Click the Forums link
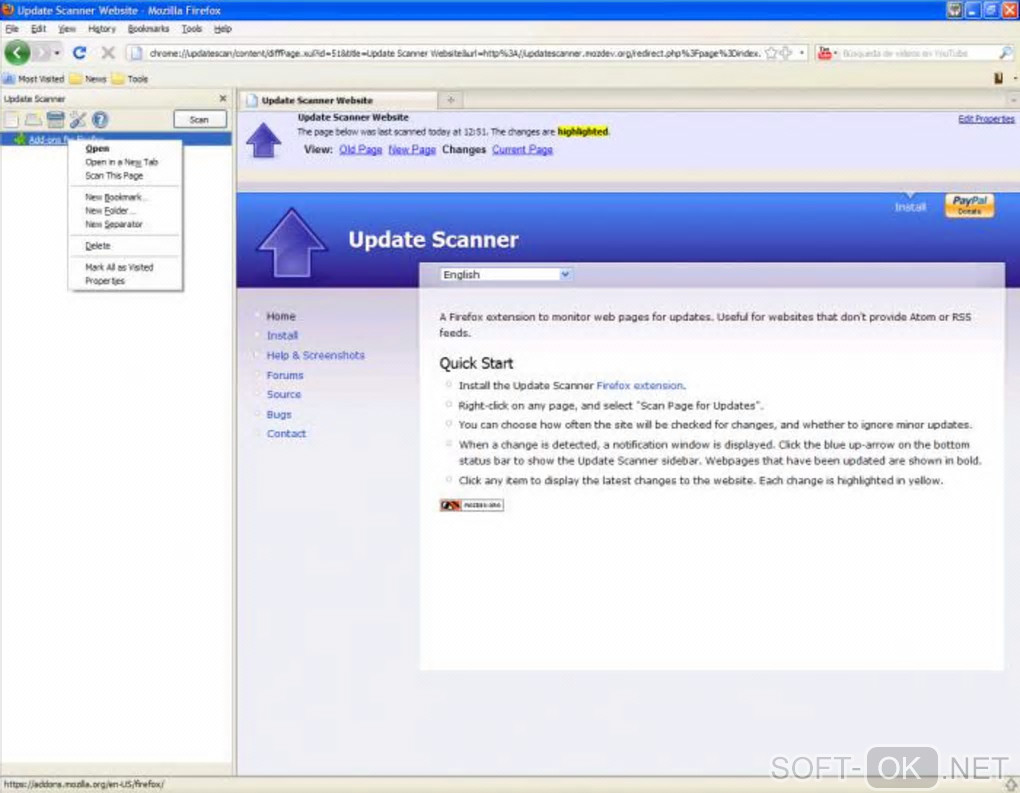The height and width of the screenshot is (793, 1020). coord(285,375)
